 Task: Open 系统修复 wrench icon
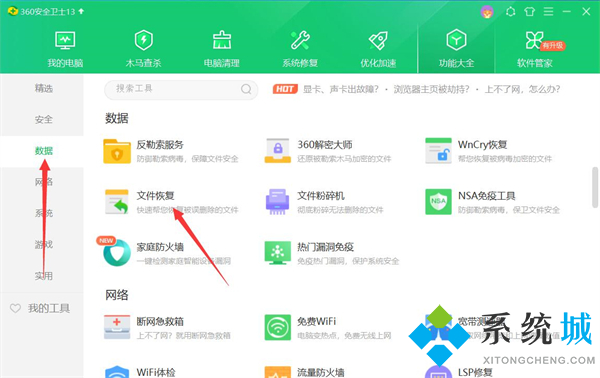tap(300, 40)
